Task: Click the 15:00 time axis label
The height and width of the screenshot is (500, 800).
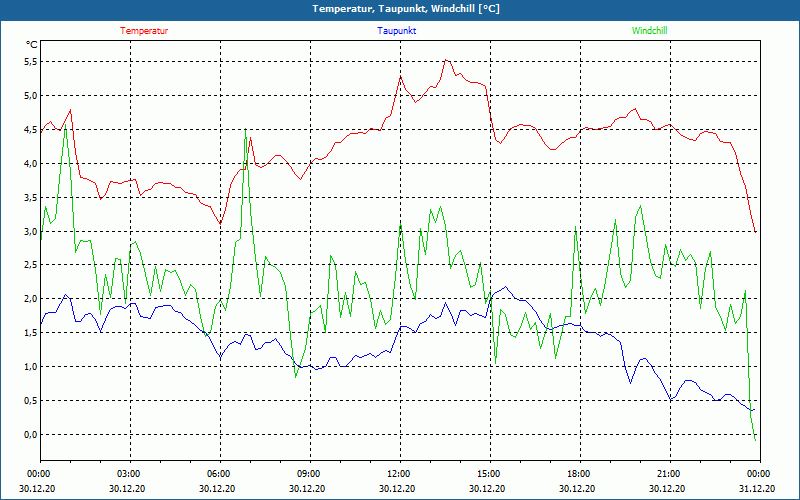Action: point(488,474)
